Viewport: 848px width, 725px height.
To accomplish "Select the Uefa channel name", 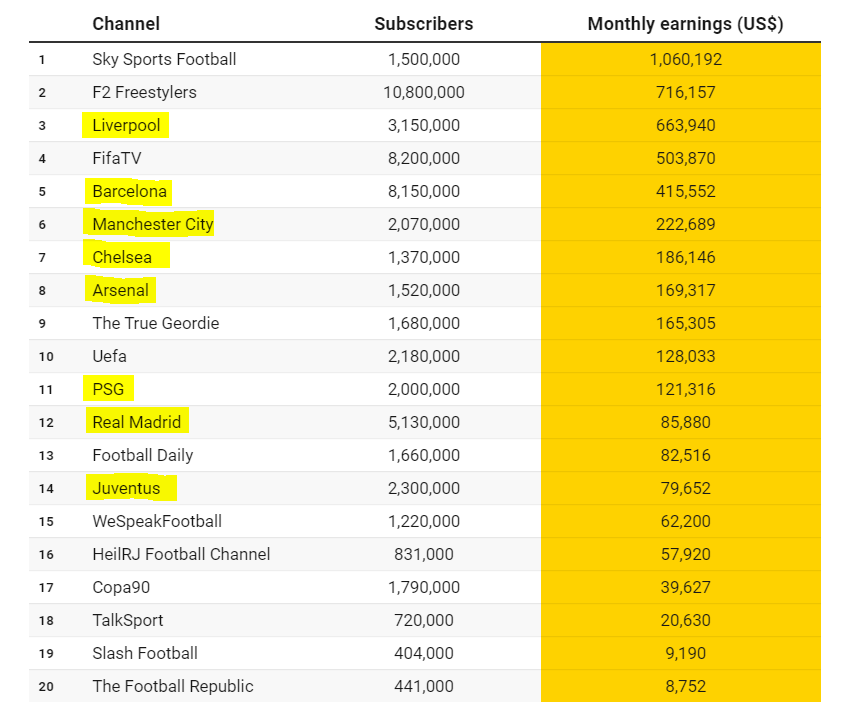I will pyautogui.click(x=109, y=356).
